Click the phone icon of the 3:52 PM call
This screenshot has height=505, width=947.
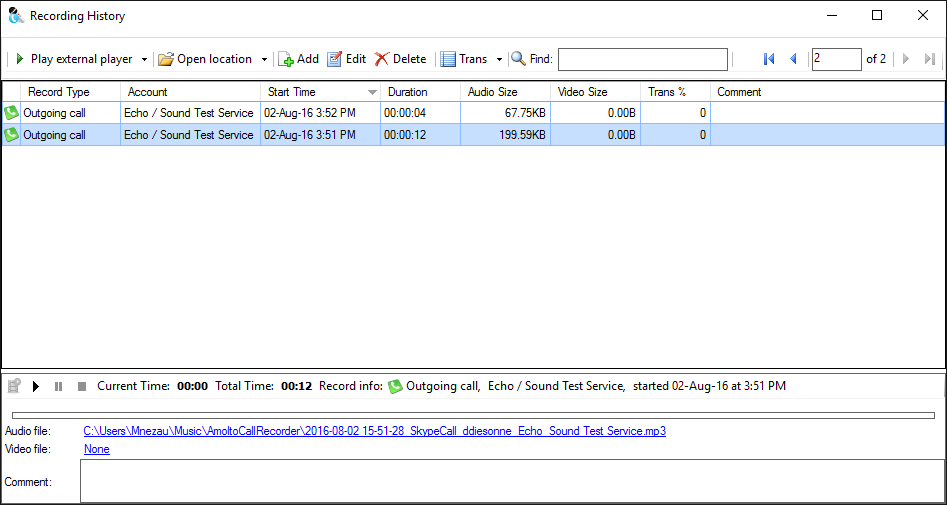pos(11,112)
